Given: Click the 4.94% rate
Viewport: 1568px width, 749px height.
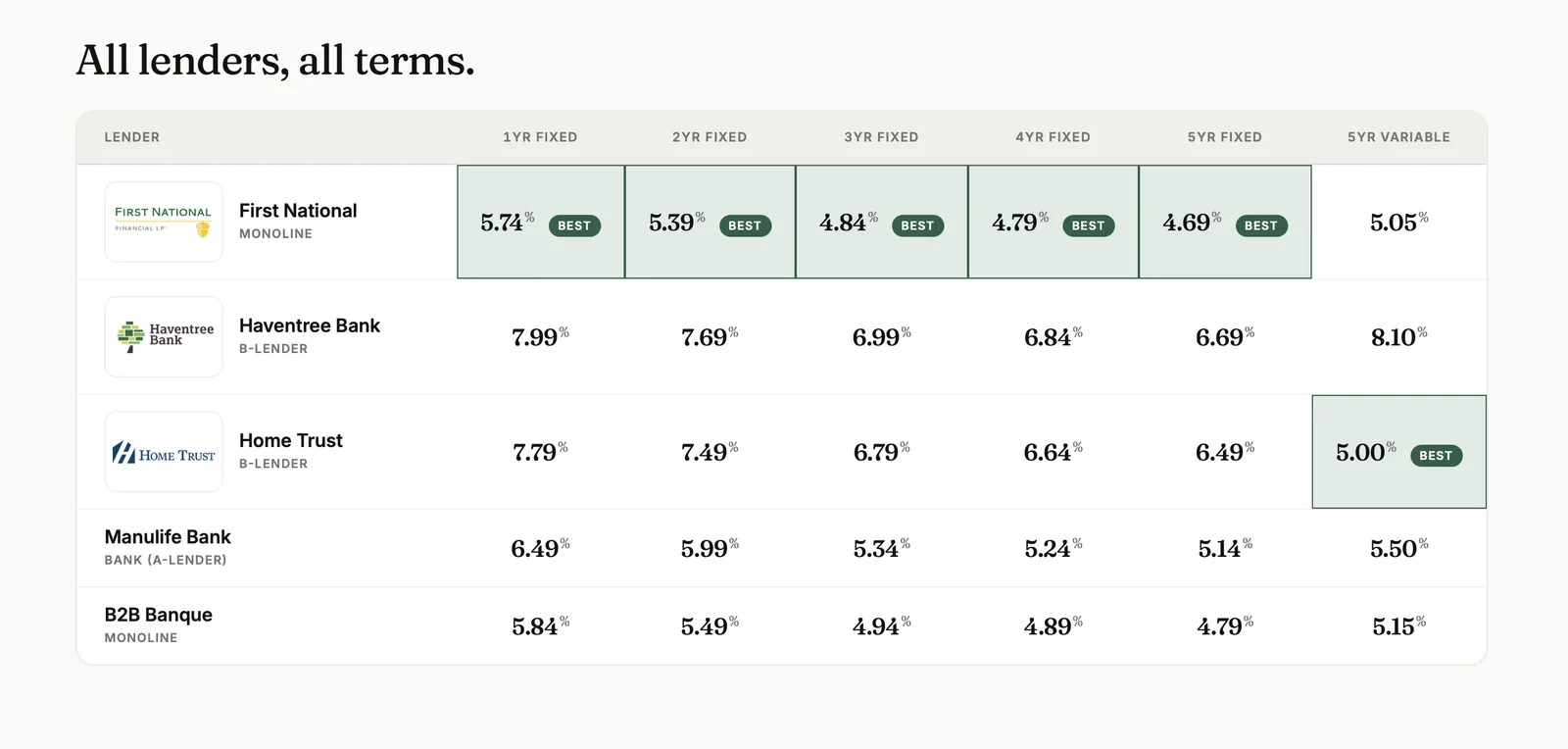Looking at the screenshot, I should point(881,625).
